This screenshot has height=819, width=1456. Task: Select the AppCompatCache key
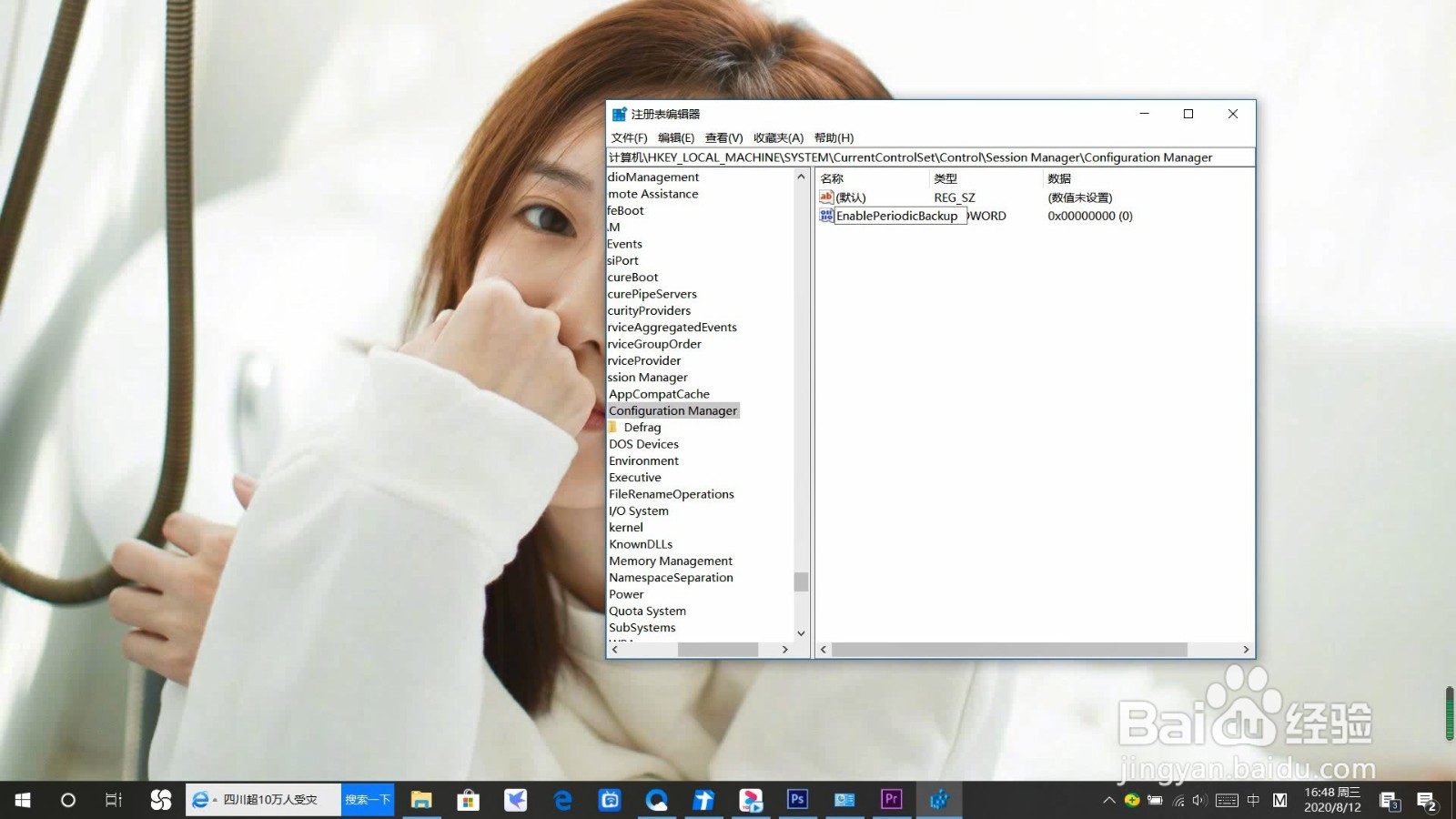pos(659,394)
